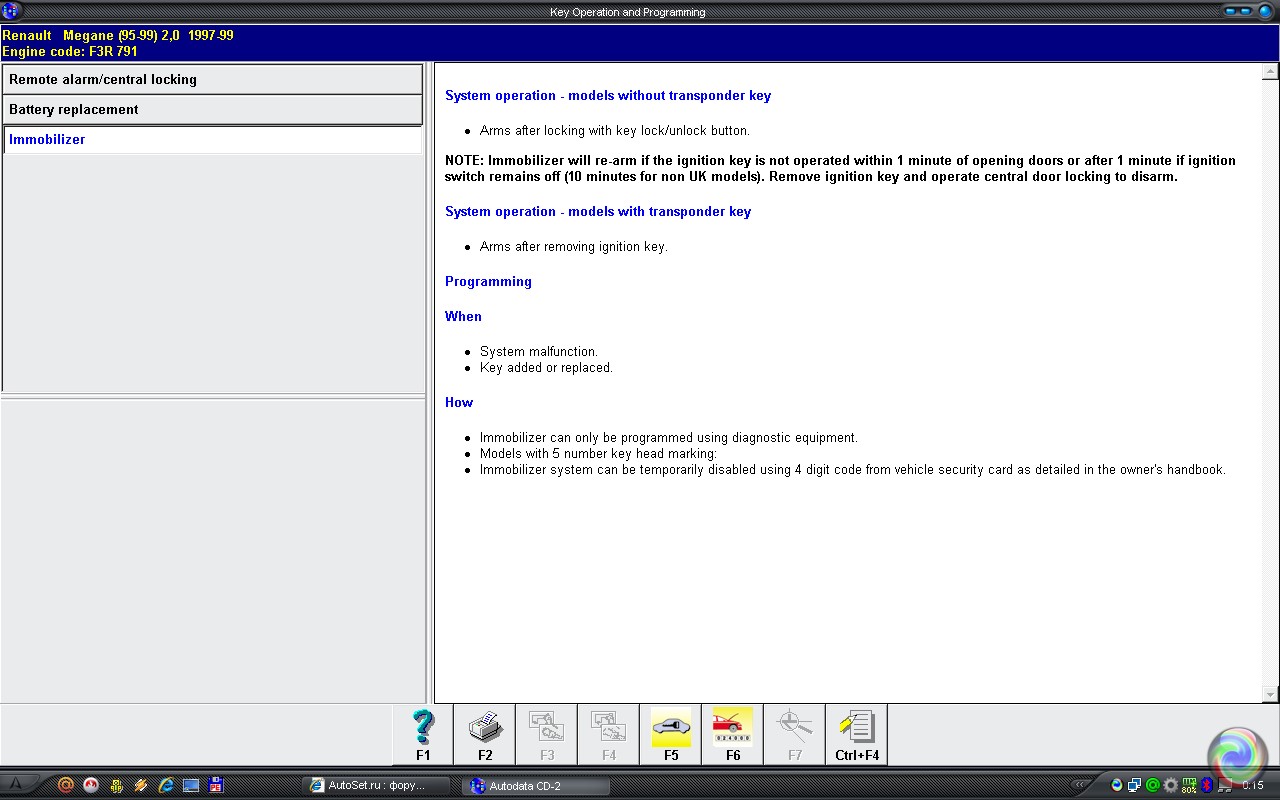1280x800 pixels.
Task: Open Remote alarm/central locking section
Action: [x=212, y=80]
